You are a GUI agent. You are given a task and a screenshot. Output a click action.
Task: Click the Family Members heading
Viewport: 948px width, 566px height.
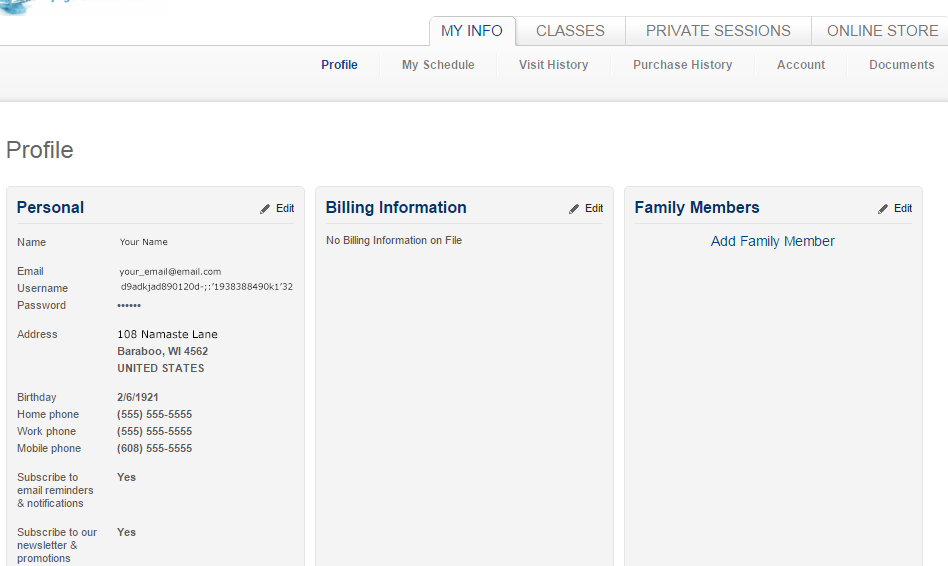point(696,207)
